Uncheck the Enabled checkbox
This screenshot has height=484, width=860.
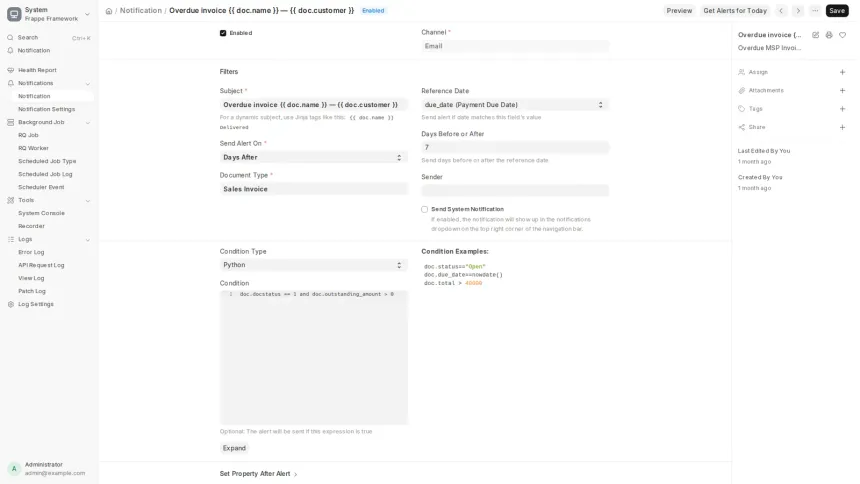click(x=223, y=33)
